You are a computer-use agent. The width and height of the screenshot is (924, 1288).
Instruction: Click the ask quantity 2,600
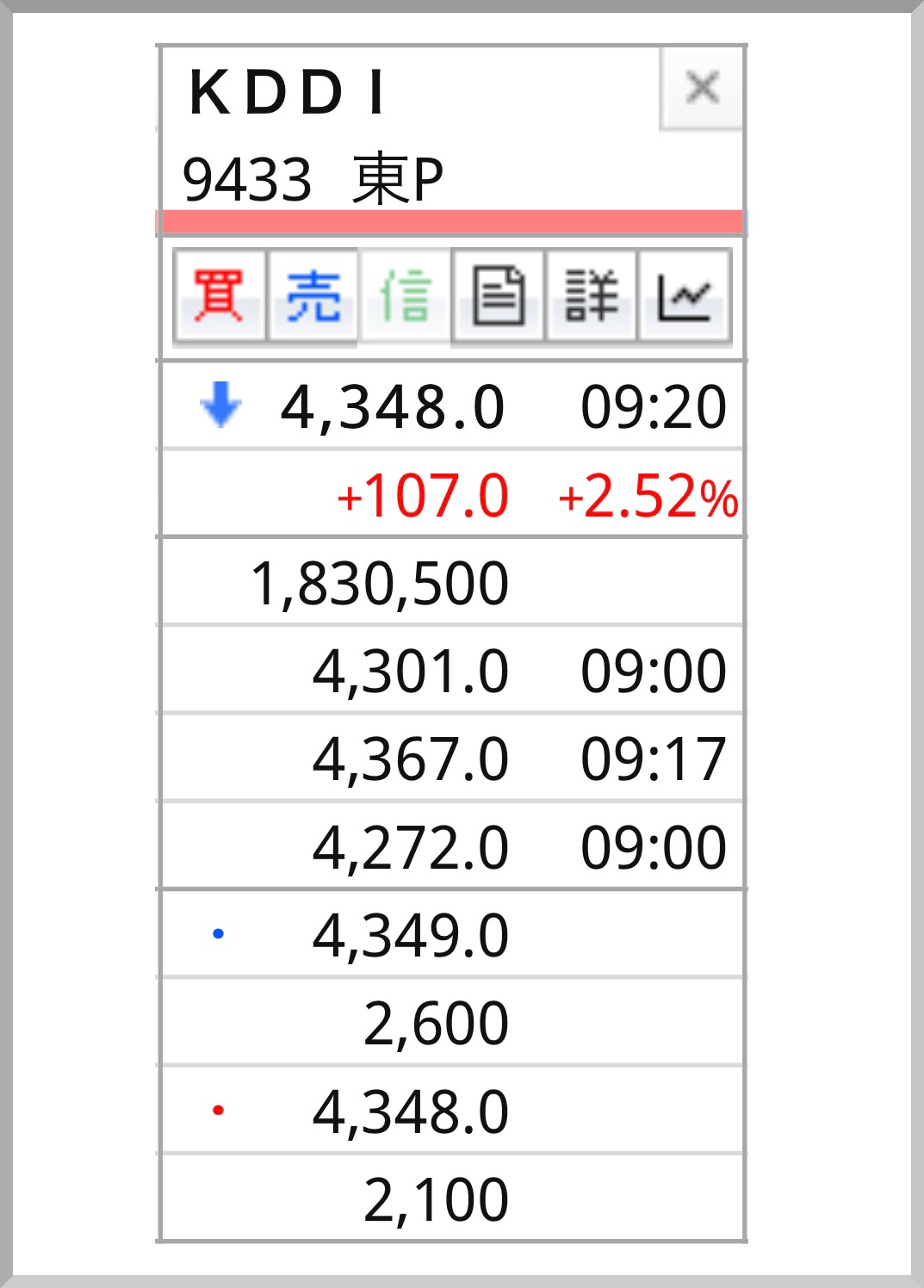(436, 1024)
